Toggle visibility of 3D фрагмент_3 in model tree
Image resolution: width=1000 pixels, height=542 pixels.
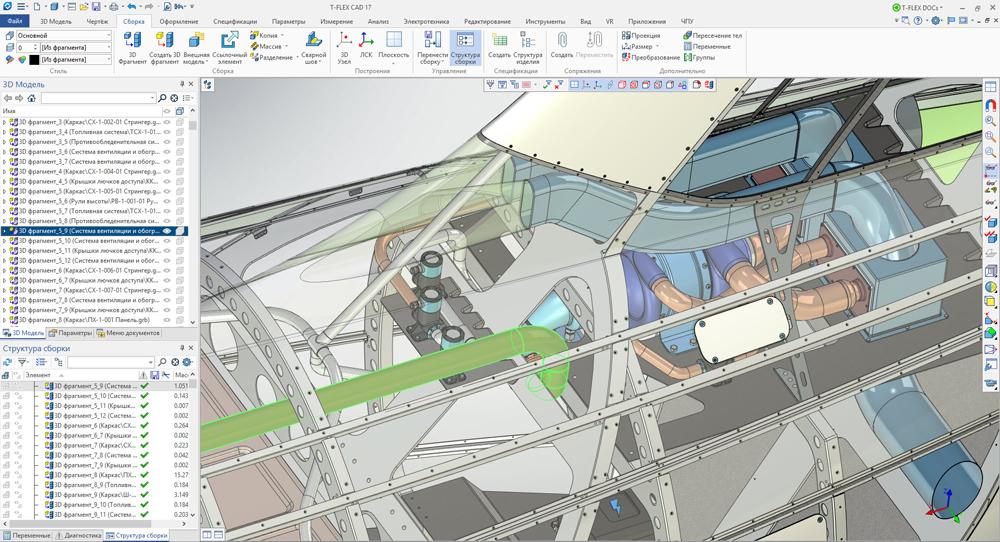[168, 122]
